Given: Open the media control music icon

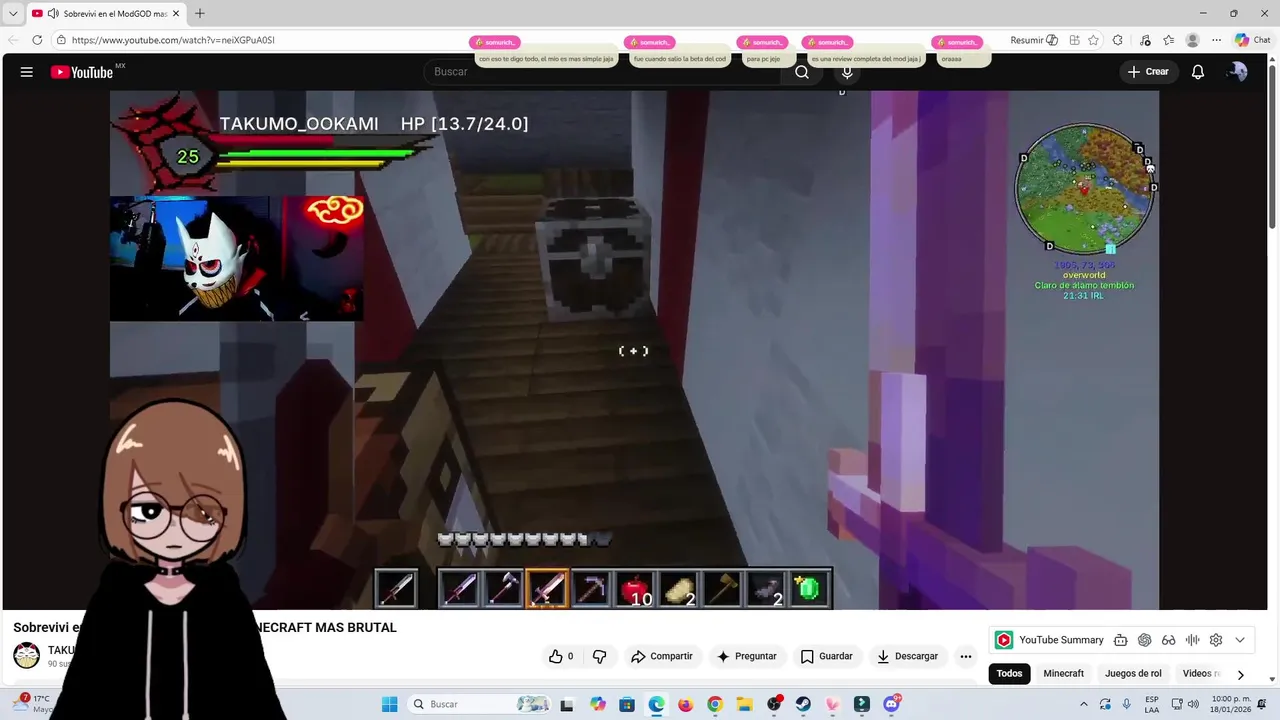Looking at the screenshot, I should 1145,40.
